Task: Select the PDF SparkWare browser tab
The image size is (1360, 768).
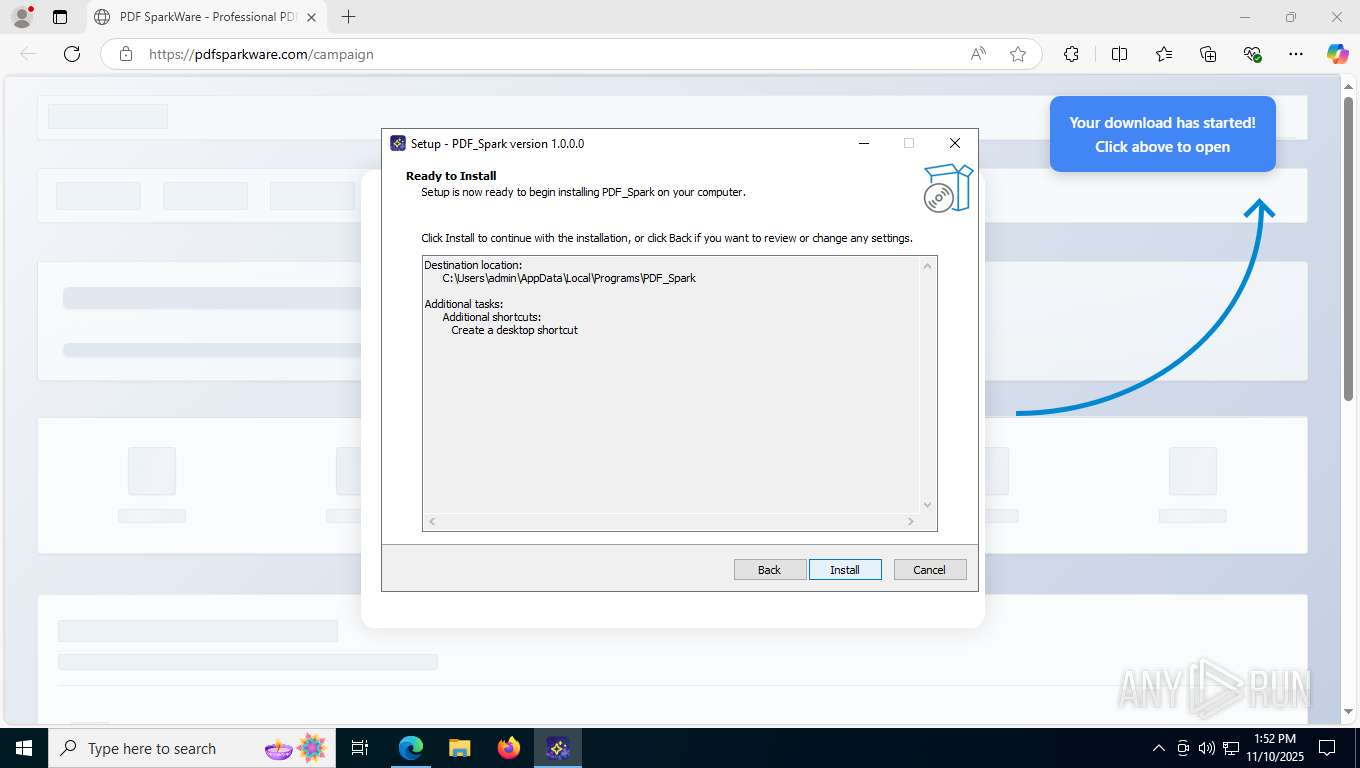Action: click(x=206, y=17)
